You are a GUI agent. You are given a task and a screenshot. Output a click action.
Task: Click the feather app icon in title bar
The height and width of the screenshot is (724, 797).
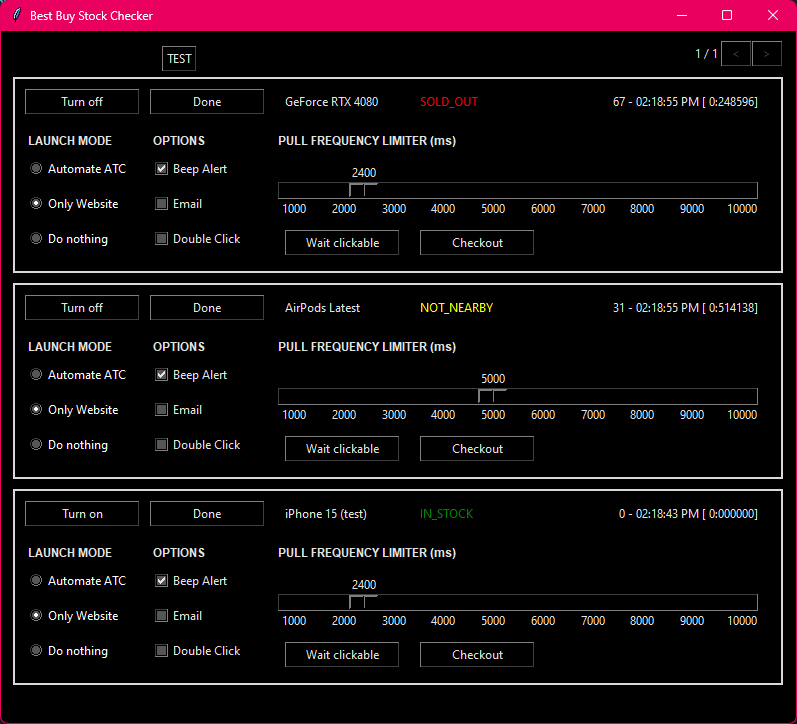coord(16,16)
